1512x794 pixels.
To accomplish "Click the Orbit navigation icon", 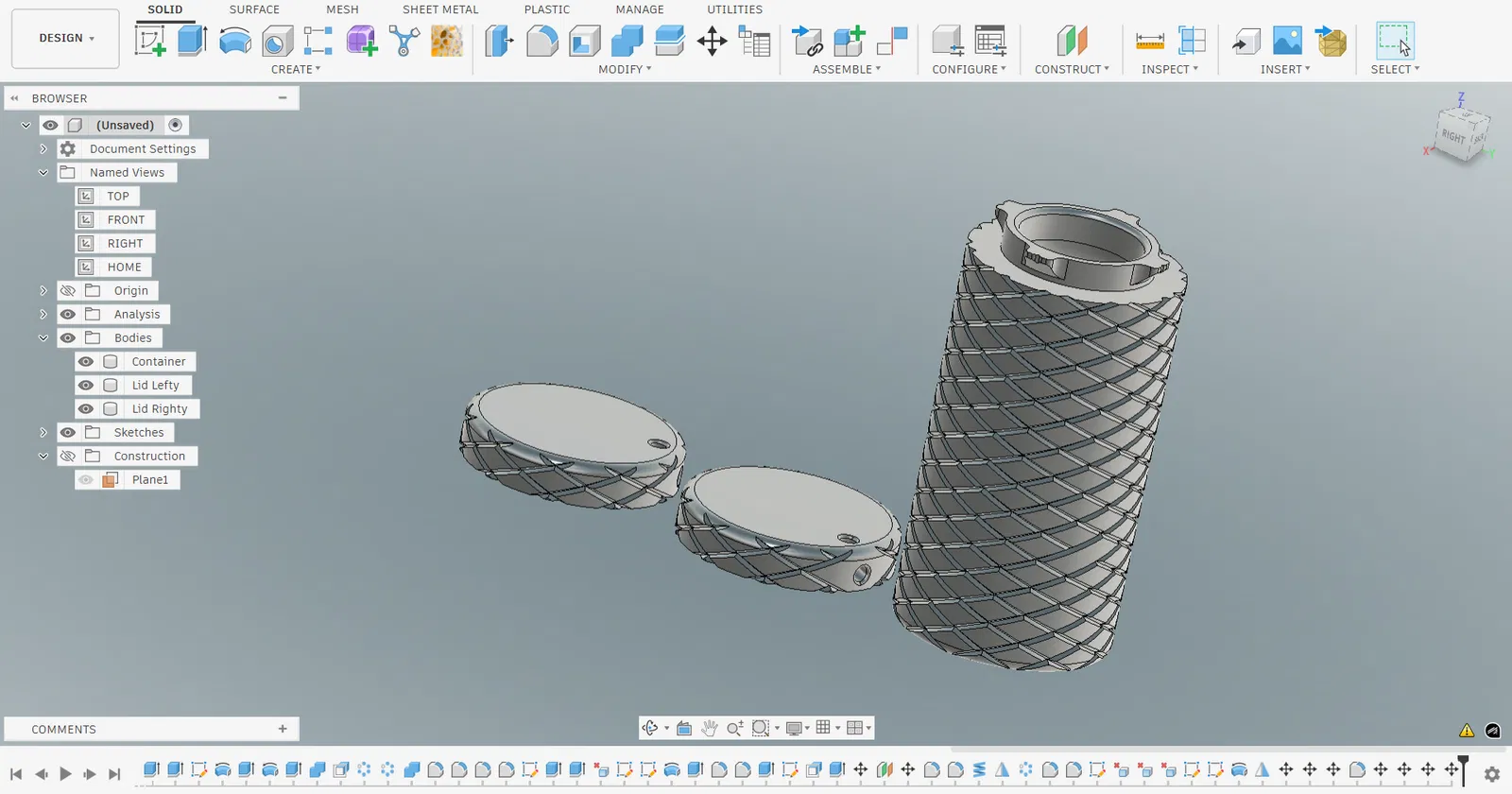I will (x=650, y=728).
